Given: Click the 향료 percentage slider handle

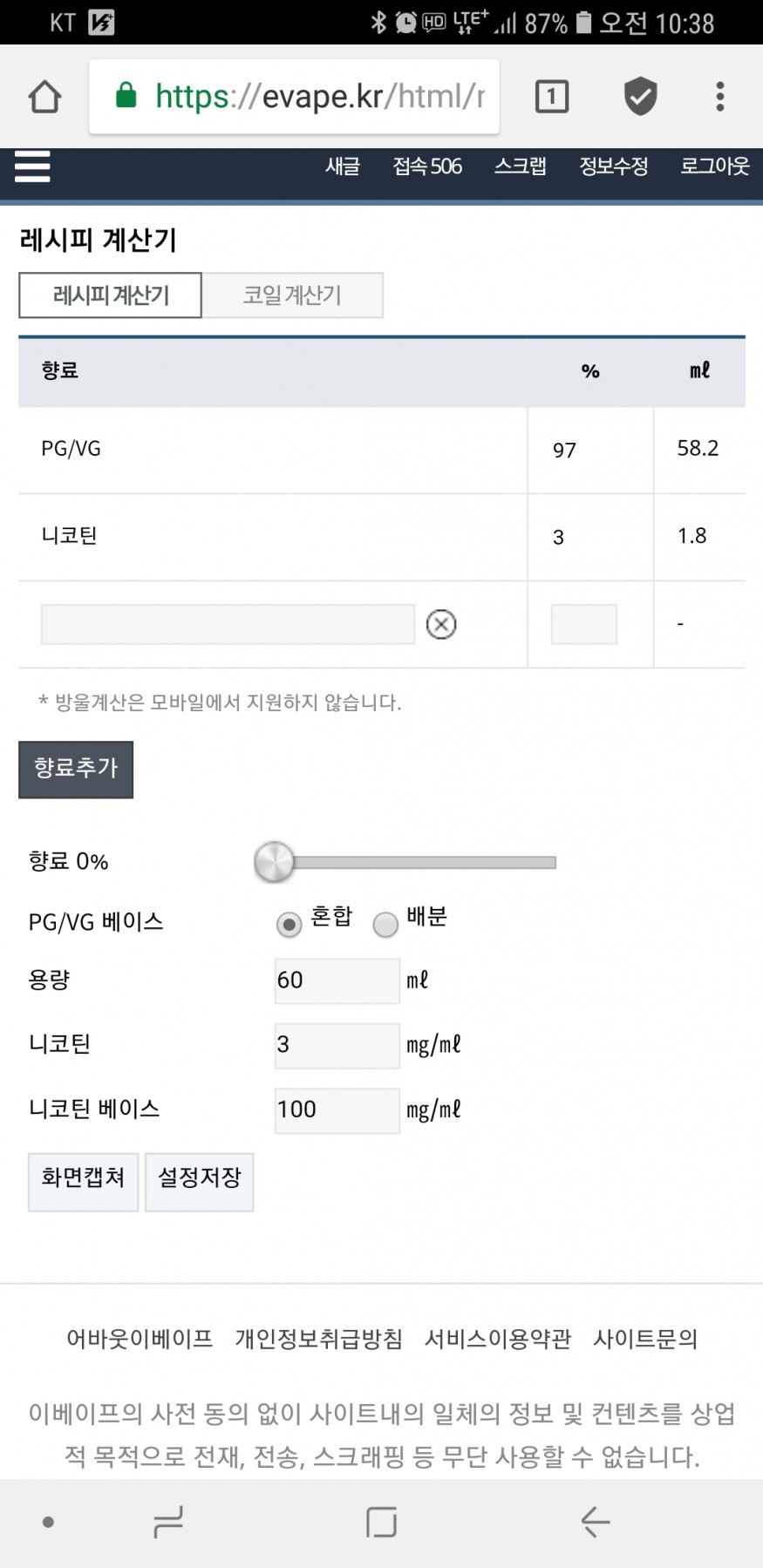Looking at the screenshot, I should pyautogui.click(x=274, y=862).
